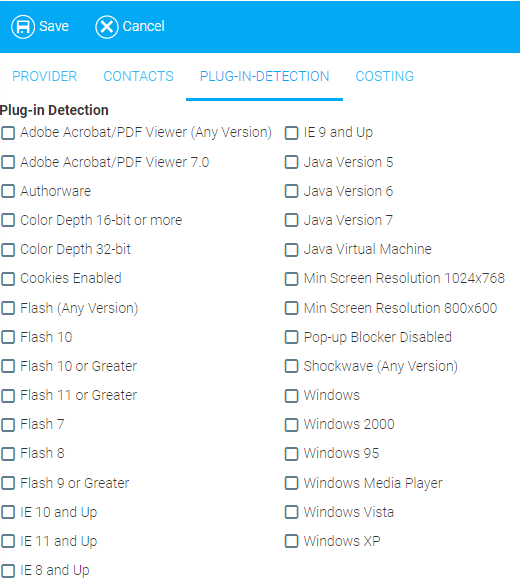Click the Cancel X circle icon
The image size is (520, 582).
pyautogui.click(x=107, y=27)
